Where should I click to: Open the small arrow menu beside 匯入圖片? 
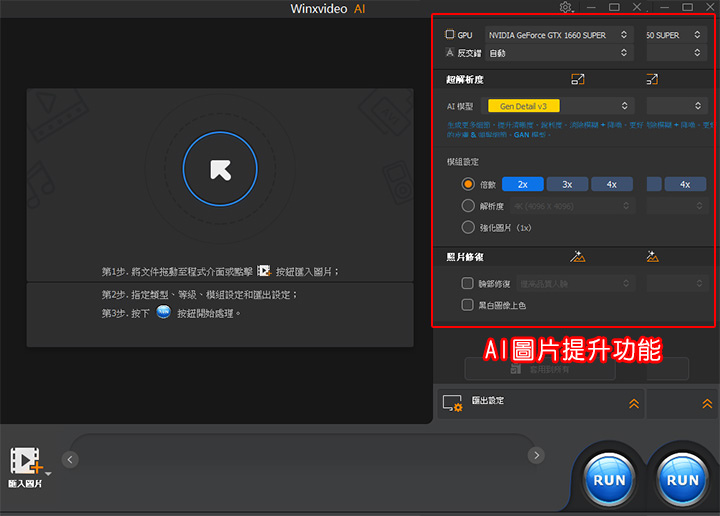click(x=48, y=474)
